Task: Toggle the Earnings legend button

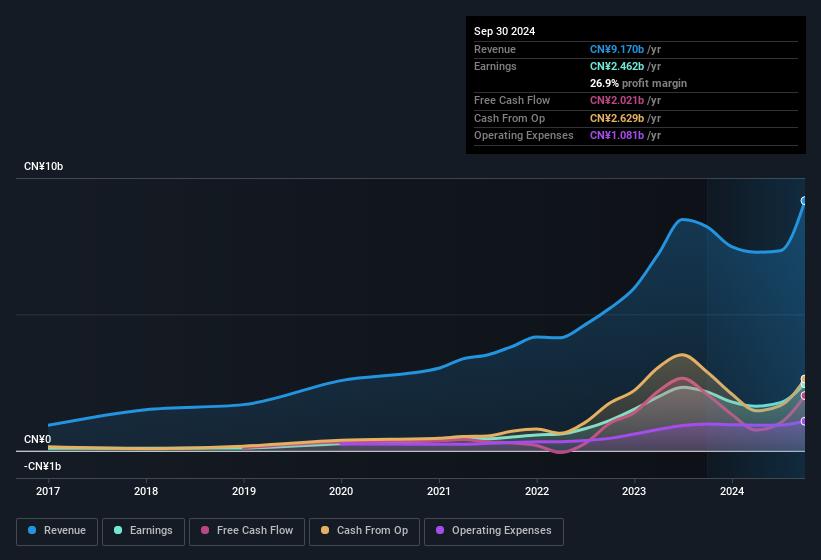Action: 143,531
